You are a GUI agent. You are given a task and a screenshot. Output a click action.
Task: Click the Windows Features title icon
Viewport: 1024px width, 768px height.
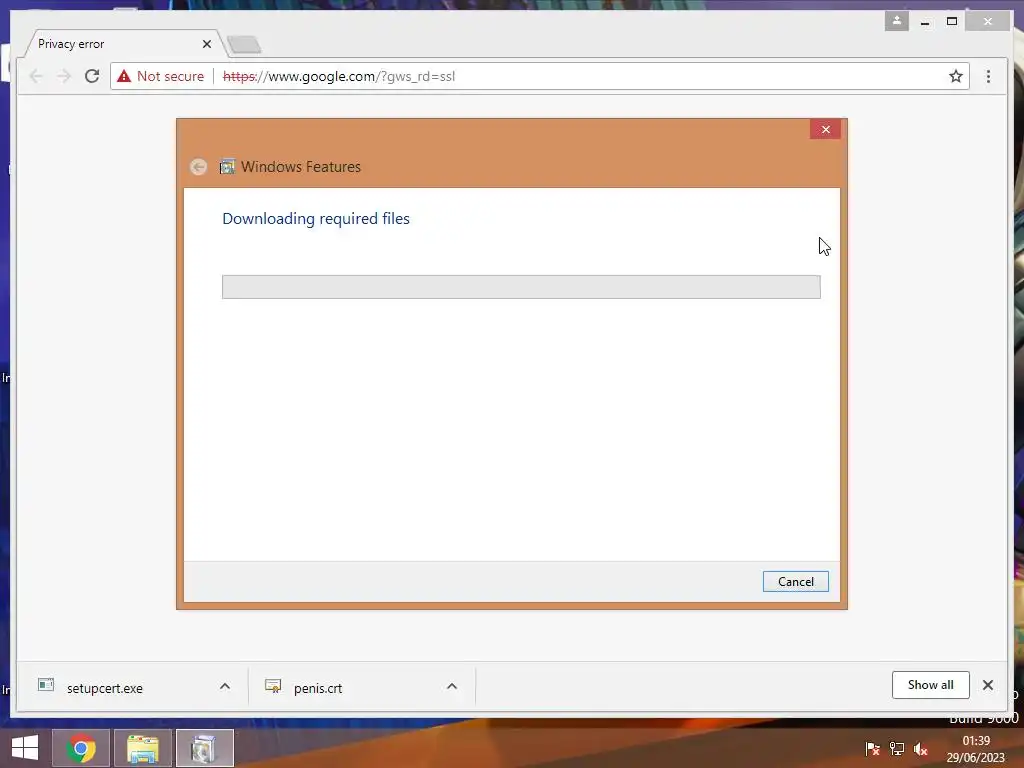coord(227,167)
